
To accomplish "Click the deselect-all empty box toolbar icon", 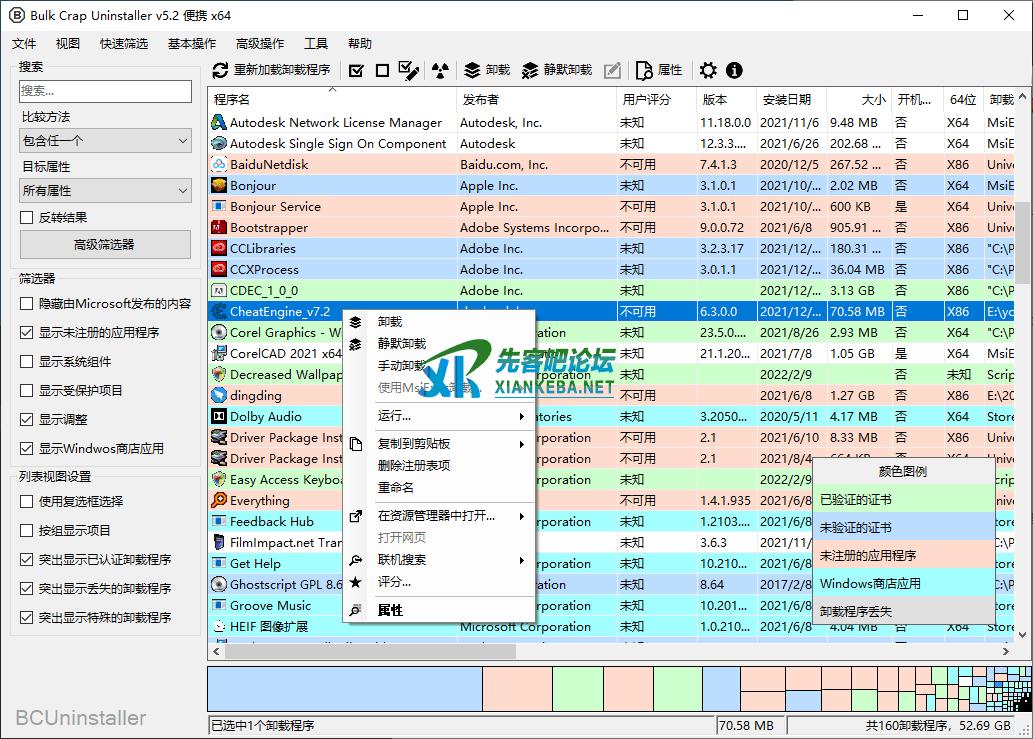I will pyautogui.click(x=382, y=70).
